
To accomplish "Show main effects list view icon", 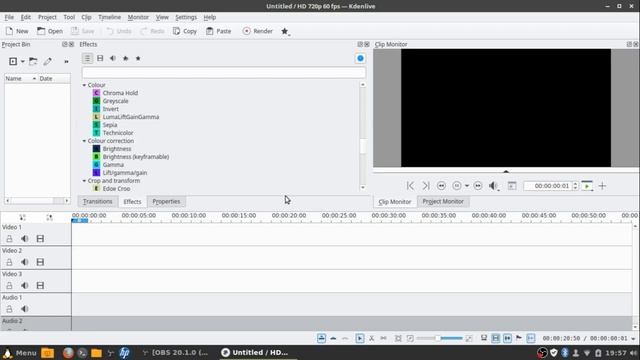I will 87,58.
